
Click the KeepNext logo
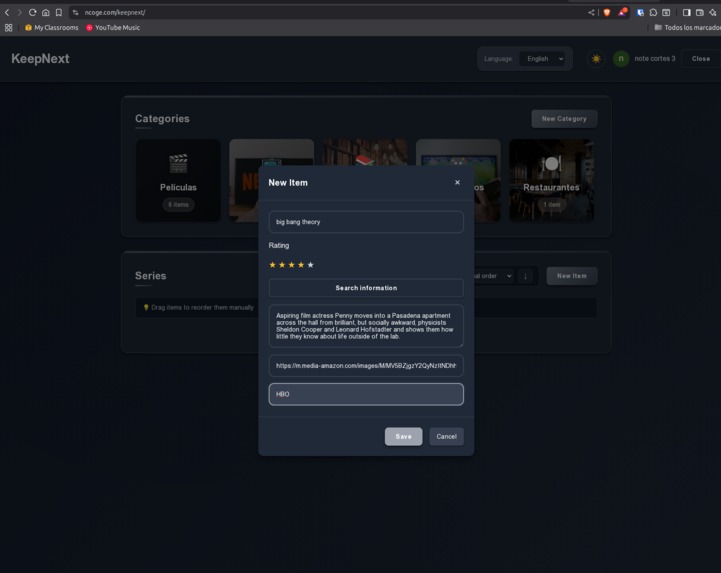tap(40, 59)
